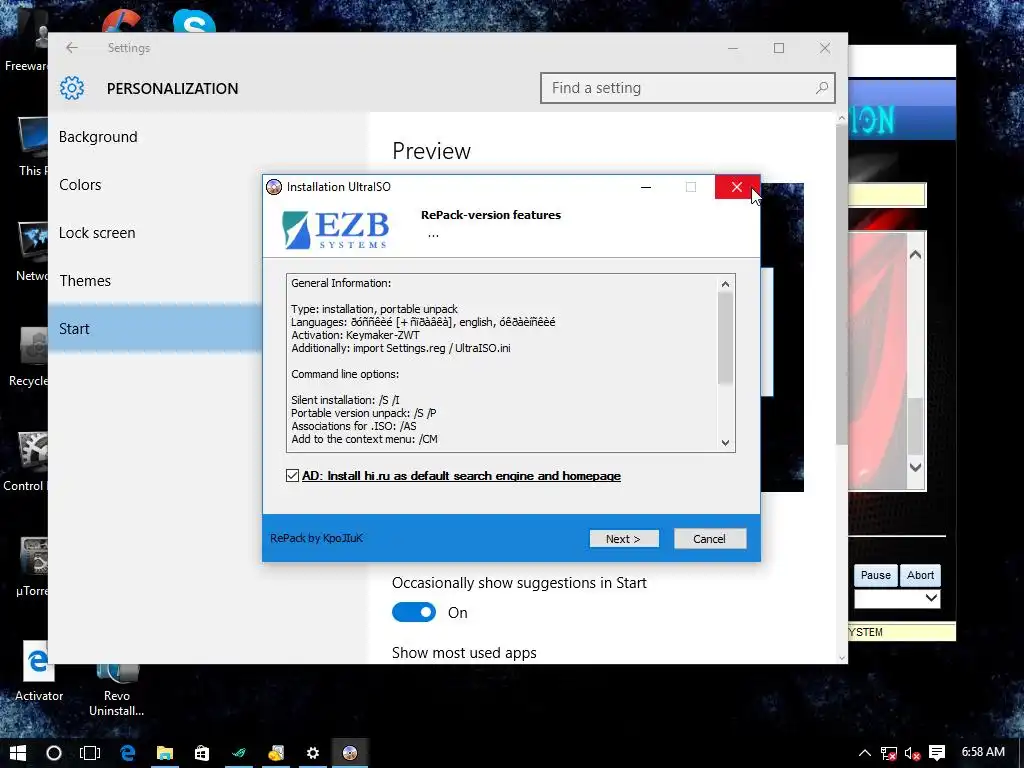Viewport: 1024px width, 768px height.
Task: Open the Windows Store taskbar icon
Action: [x=202, y=753]
